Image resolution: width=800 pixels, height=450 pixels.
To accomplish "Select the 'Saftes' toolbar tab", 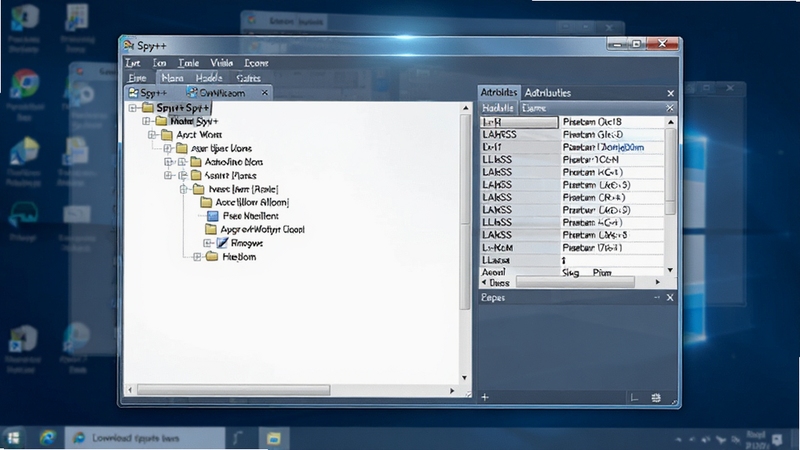I will (248, 78).
